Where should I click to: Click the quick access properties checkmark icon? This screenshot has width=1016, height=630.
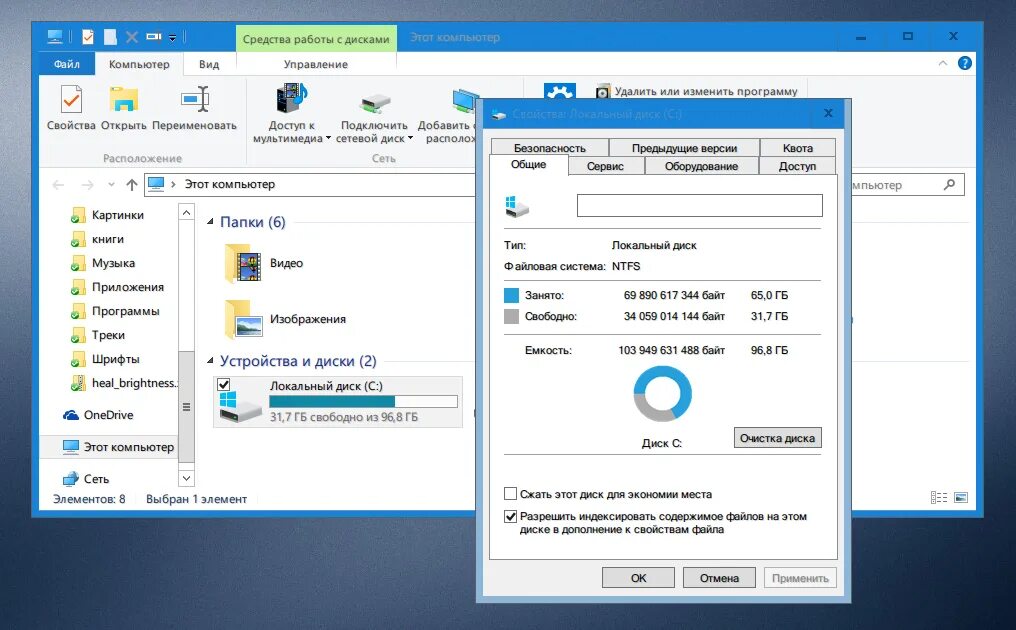click(87, 37)
